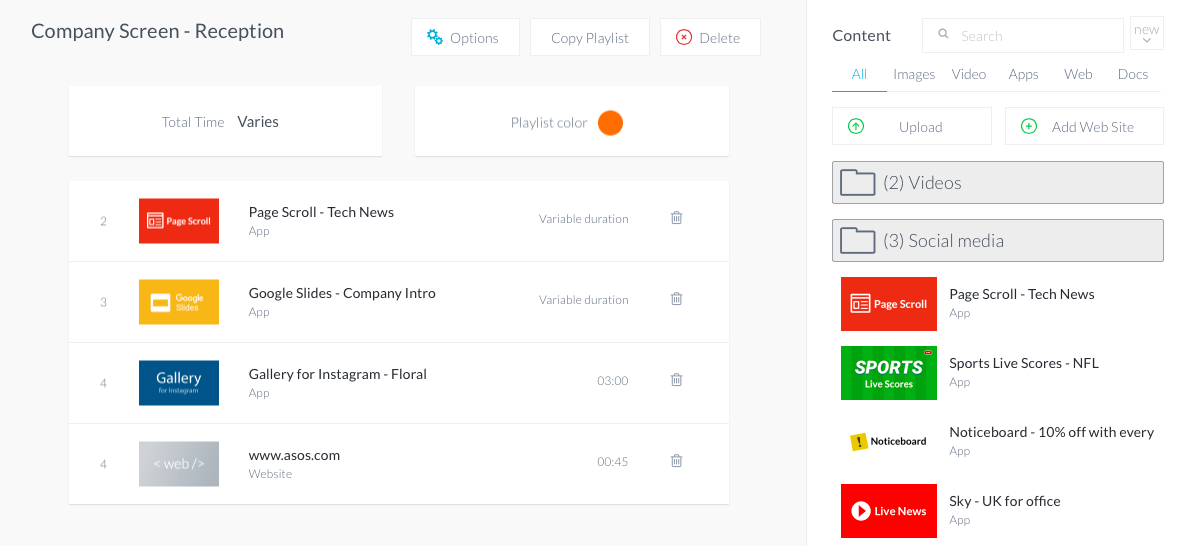Select Gallery for Instagram blue thumbnail
This screenshot has width=1180, height=546.
pos(179,383)
